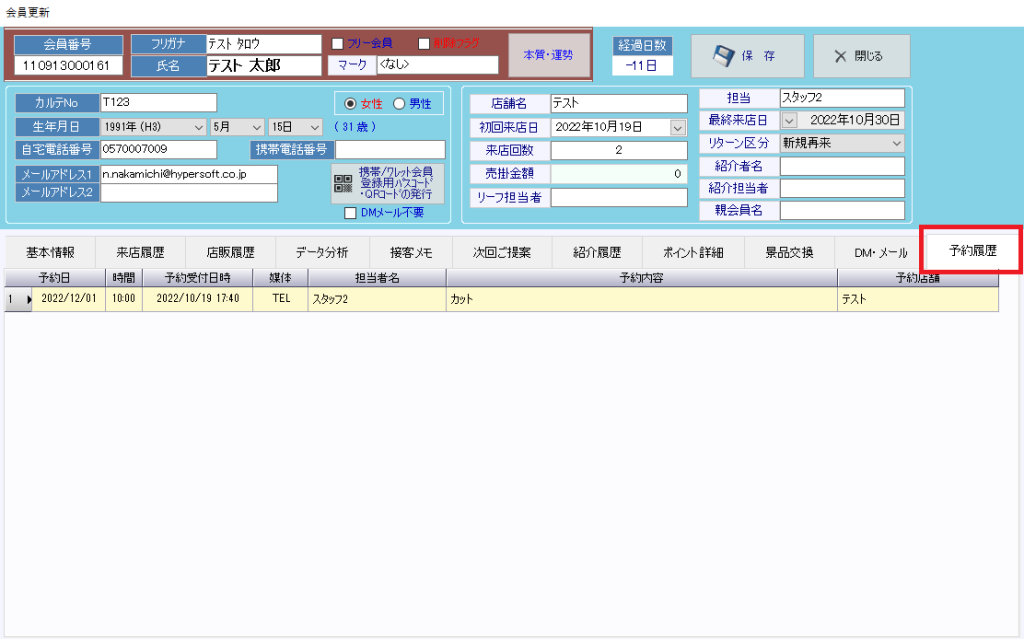1024x639 pixels.
Task: Click the 携帯電話番号 input field
Action: click(x=390, y=150)
